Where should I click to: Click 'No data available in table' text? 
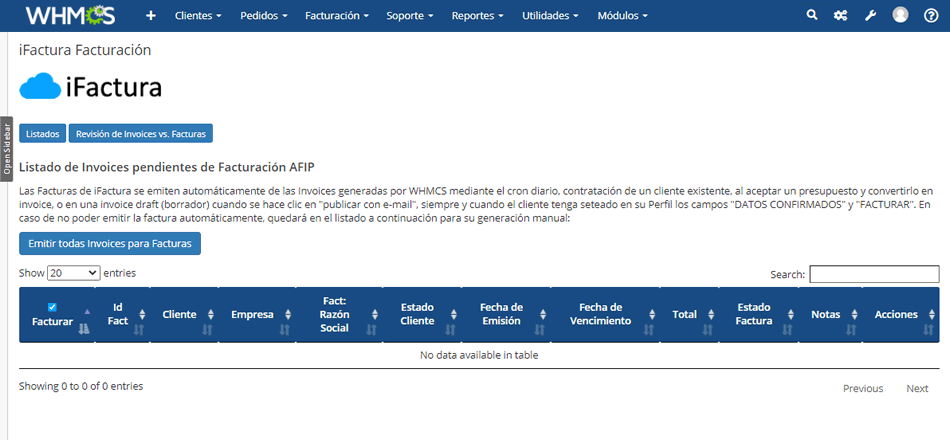tap(479, 355)
